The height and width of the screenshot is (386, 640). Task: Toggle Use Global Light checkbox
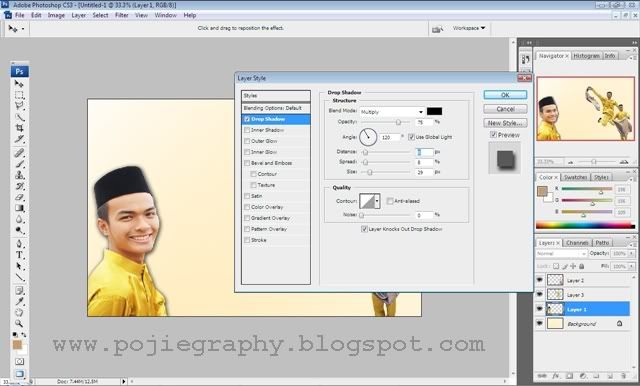pyautogui.click(x=411, y=137)
